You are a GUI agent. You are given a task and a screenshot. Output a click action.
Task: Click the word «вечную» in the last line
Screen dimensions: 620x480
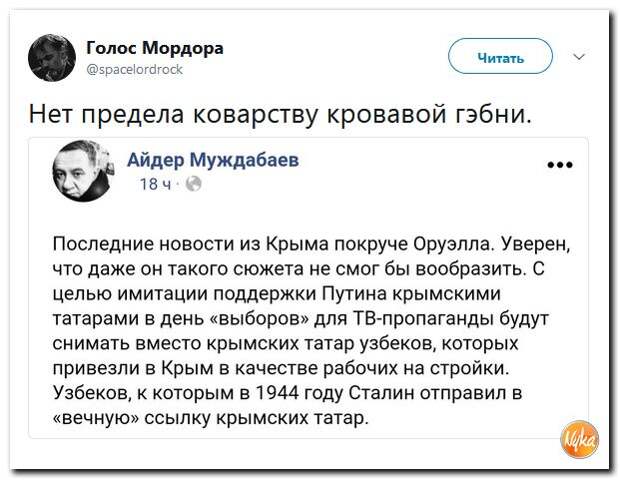[x=96, y=418]
